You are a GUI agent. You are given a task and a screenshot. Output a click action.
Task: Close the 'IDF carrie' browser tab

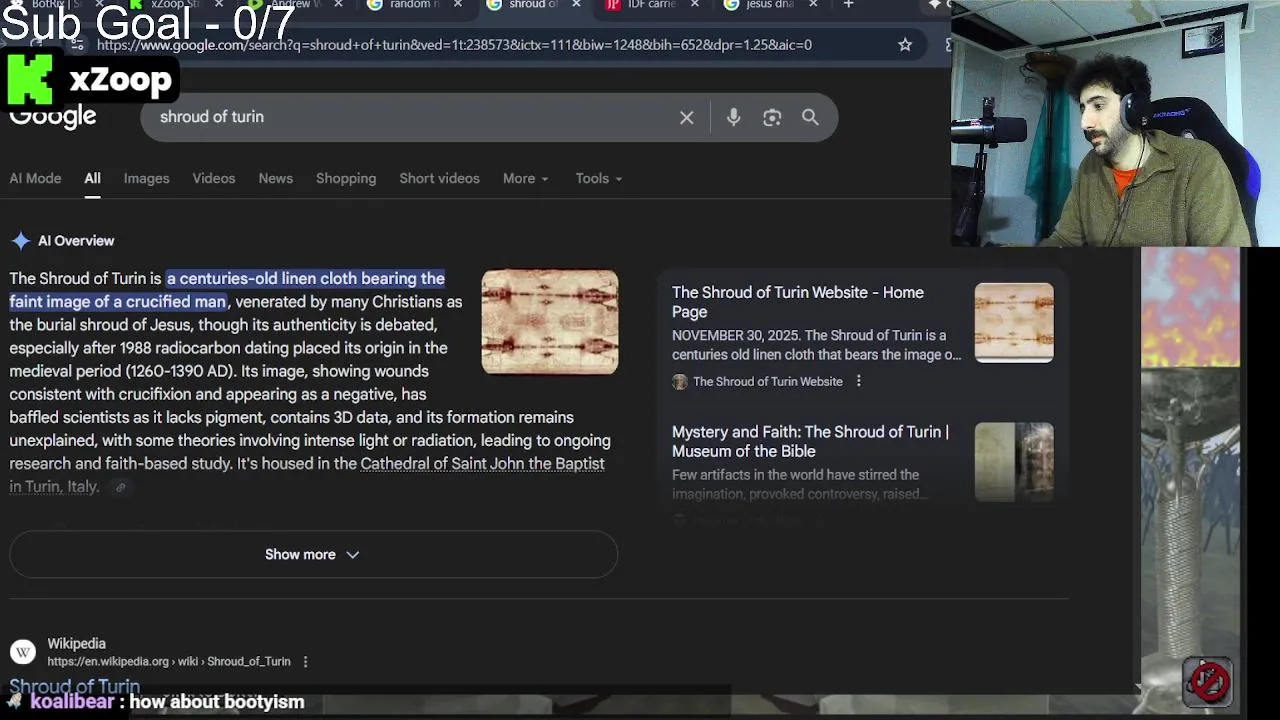[694, 5]
